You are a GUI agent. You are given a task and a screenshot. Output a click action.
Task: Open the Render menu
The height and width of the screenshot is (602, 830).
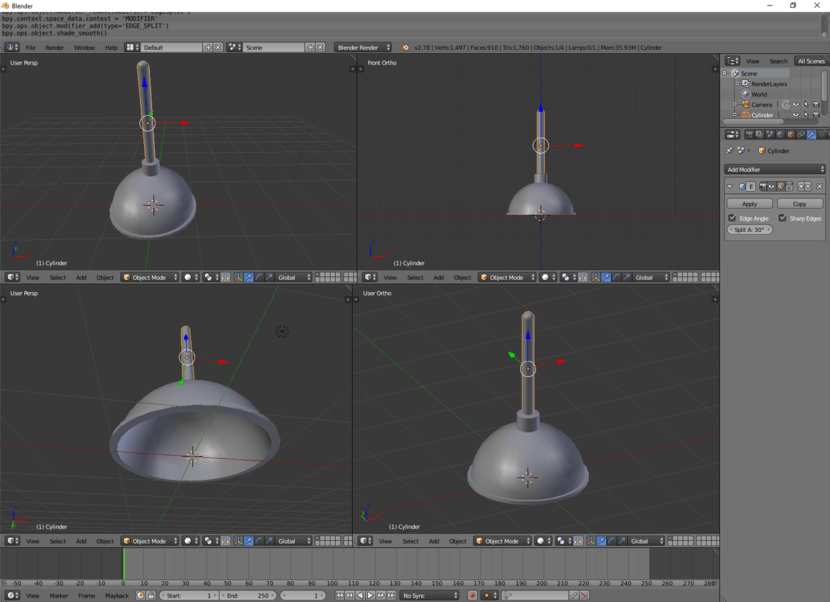(x=55, y=48)
